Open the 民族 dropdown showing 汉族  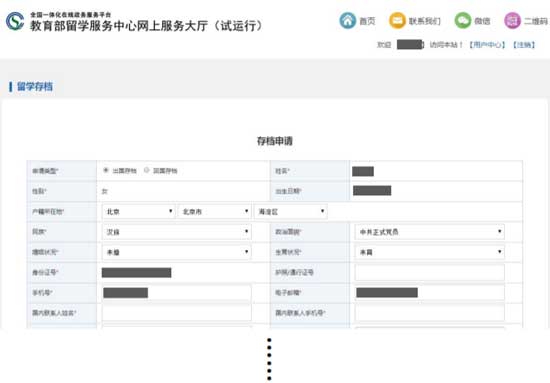coord(176,232)
